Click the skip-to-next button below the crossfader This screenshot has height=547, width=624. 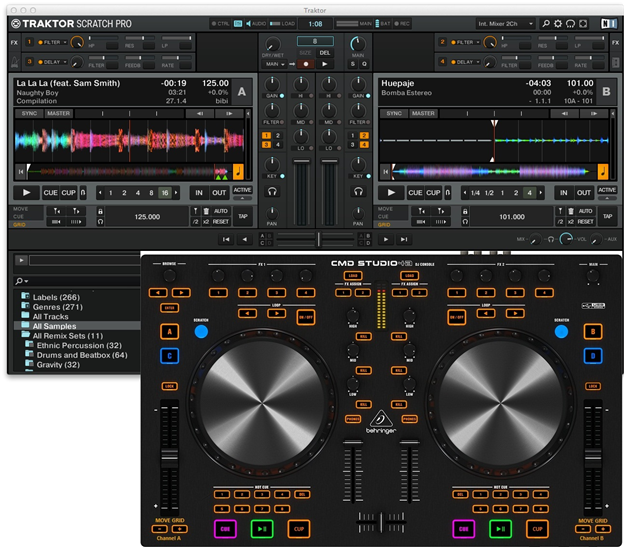404,239
